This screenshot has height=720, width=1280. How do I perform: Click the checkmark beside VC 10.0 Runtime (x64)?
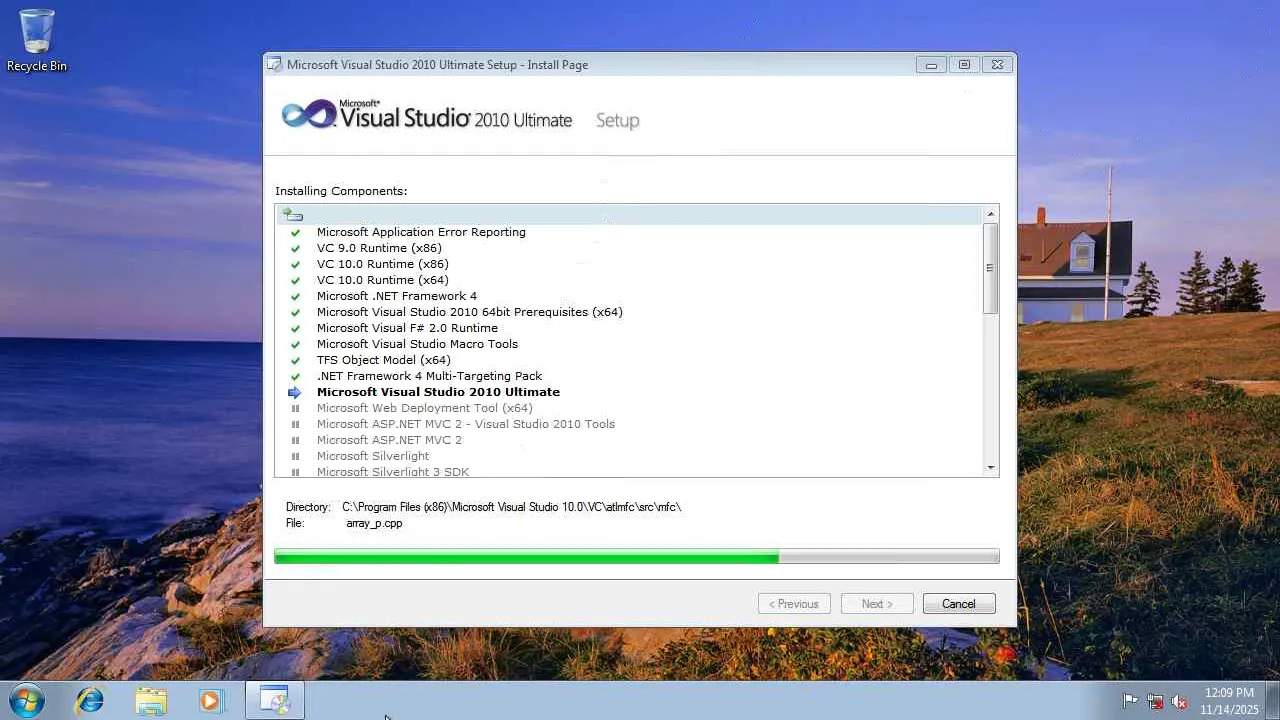coord(295,280)
